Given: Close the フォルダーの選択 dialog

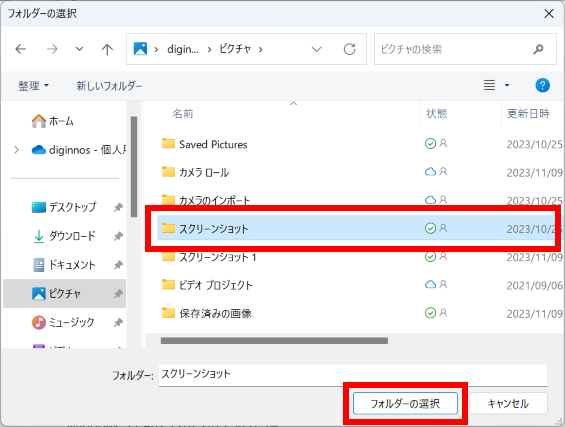Looking at the screenshot, I should [549, 14].
